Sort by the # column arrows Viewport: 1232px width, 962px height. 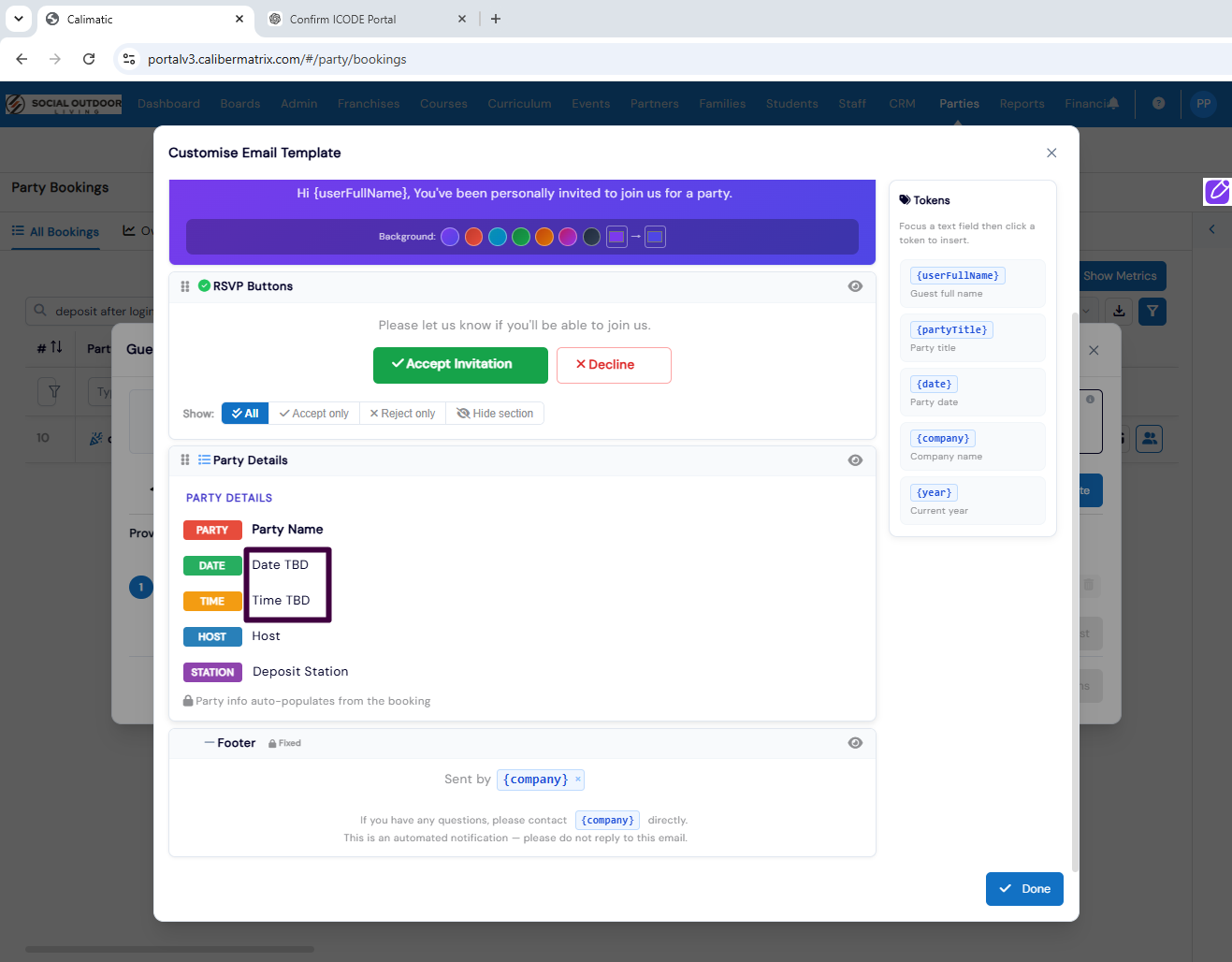56,347
